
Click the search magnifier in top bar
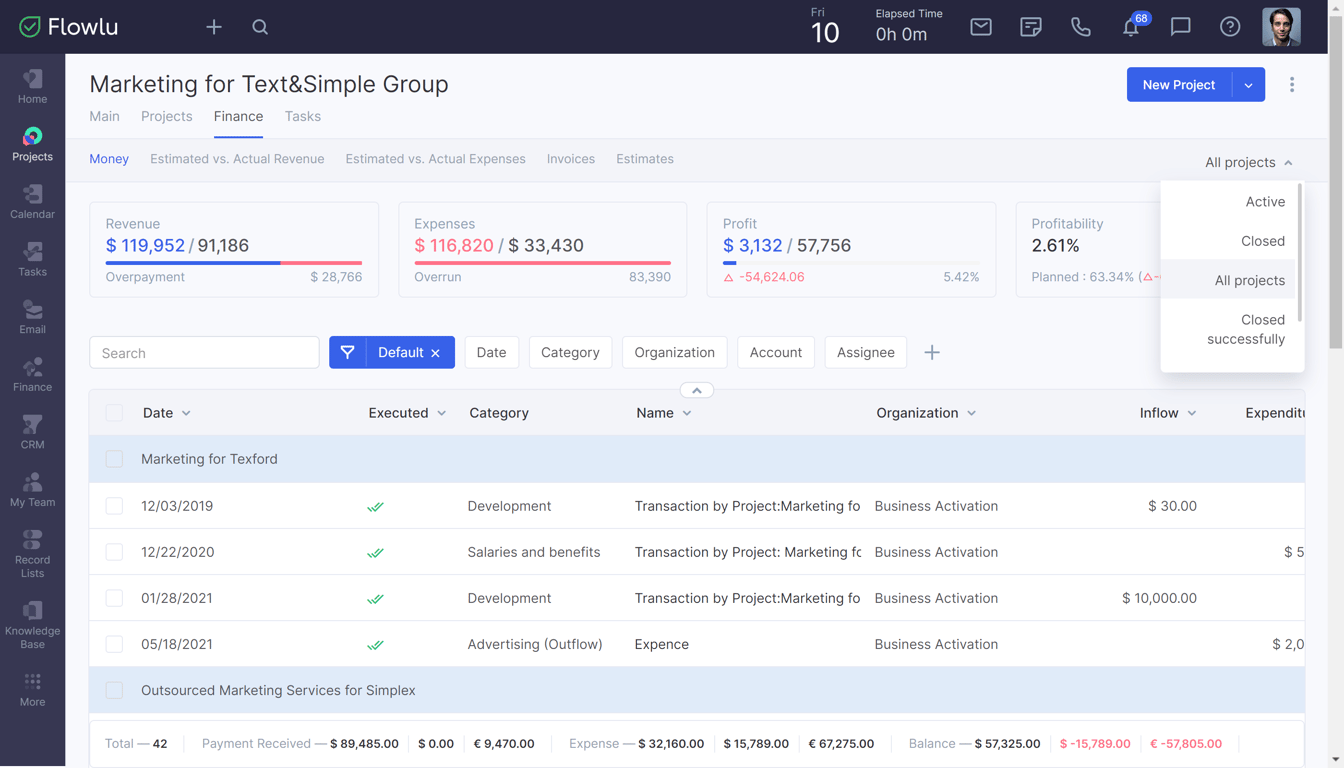260,27
